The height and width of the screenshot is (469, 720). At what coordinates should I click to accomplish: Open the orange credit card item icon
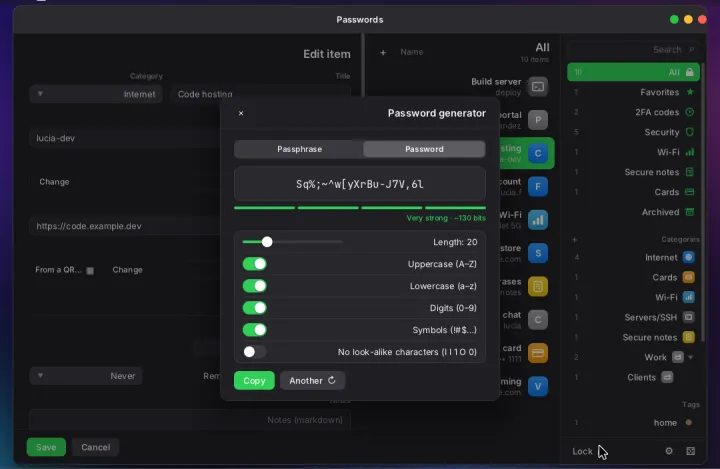pyautogui.click(x=538, y=353)
